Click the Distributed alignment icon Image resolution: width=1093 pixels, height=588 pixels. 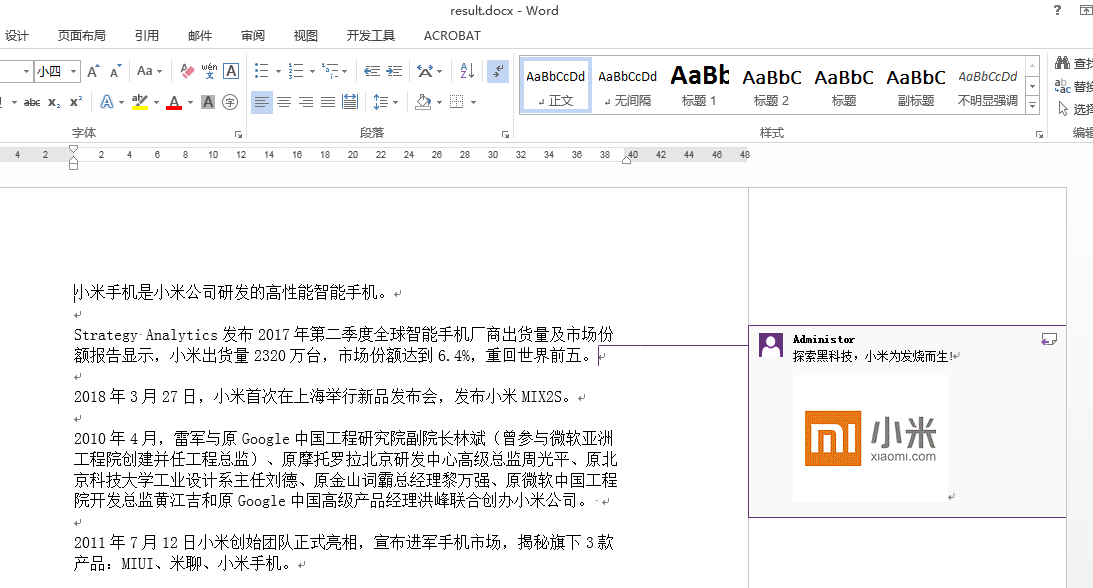[x=350, y=102]
